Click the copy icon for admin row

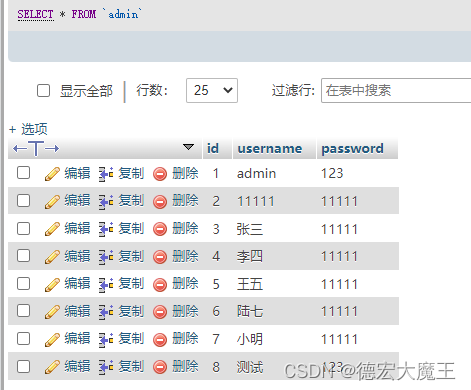[x=106, y=174]
